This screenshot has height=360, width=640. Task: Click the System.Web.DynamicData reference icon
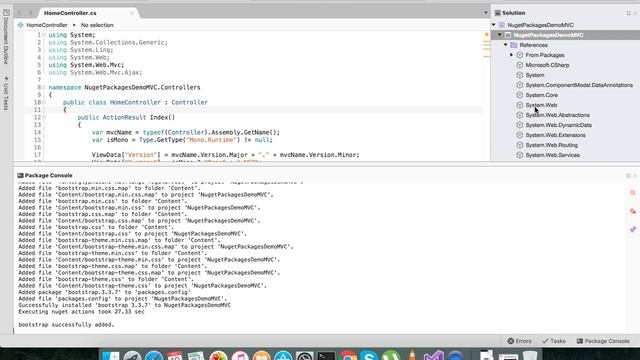click(520, 125)
